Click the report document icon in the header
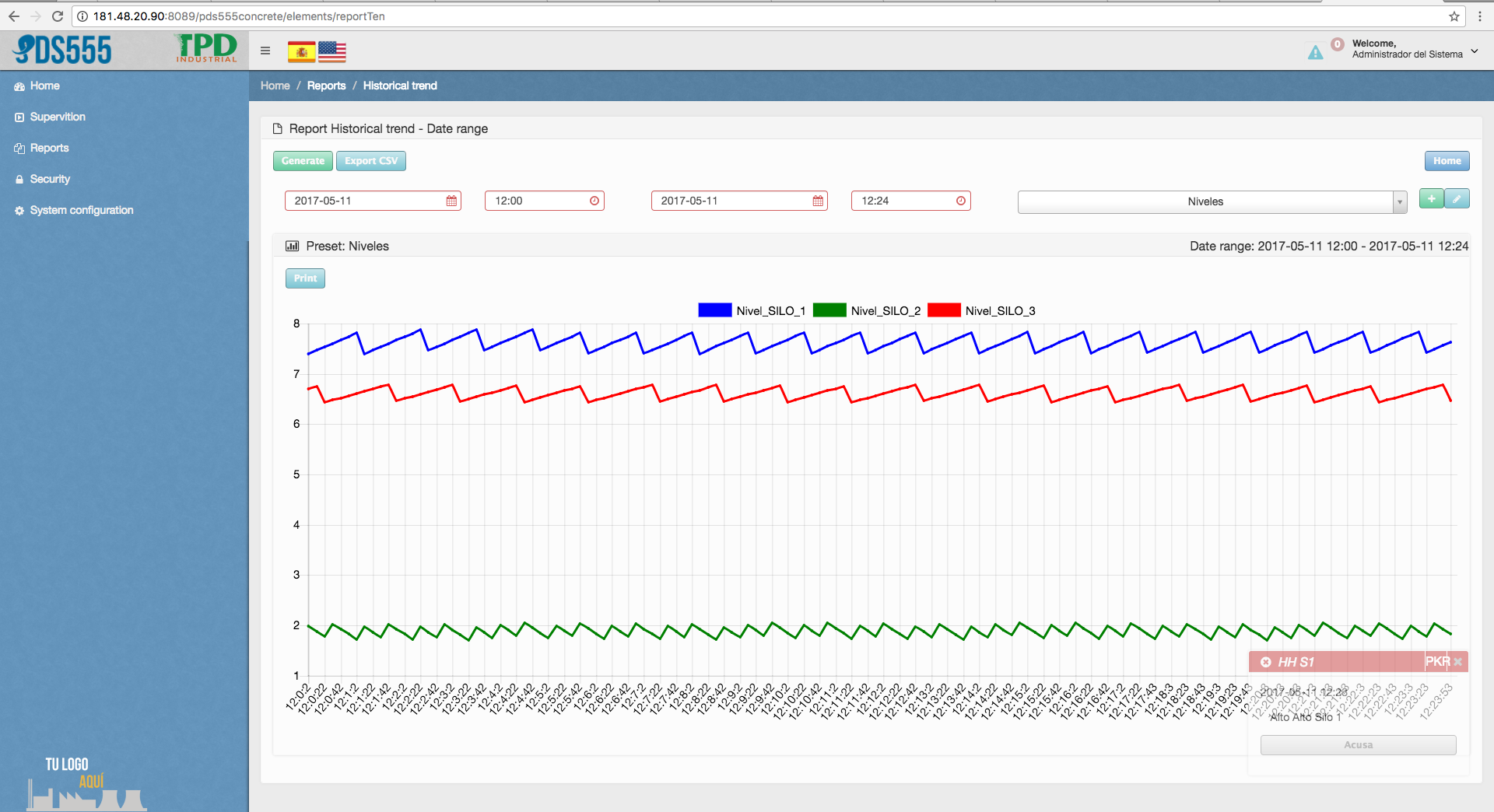1494x812 pixels. point(278,128)
